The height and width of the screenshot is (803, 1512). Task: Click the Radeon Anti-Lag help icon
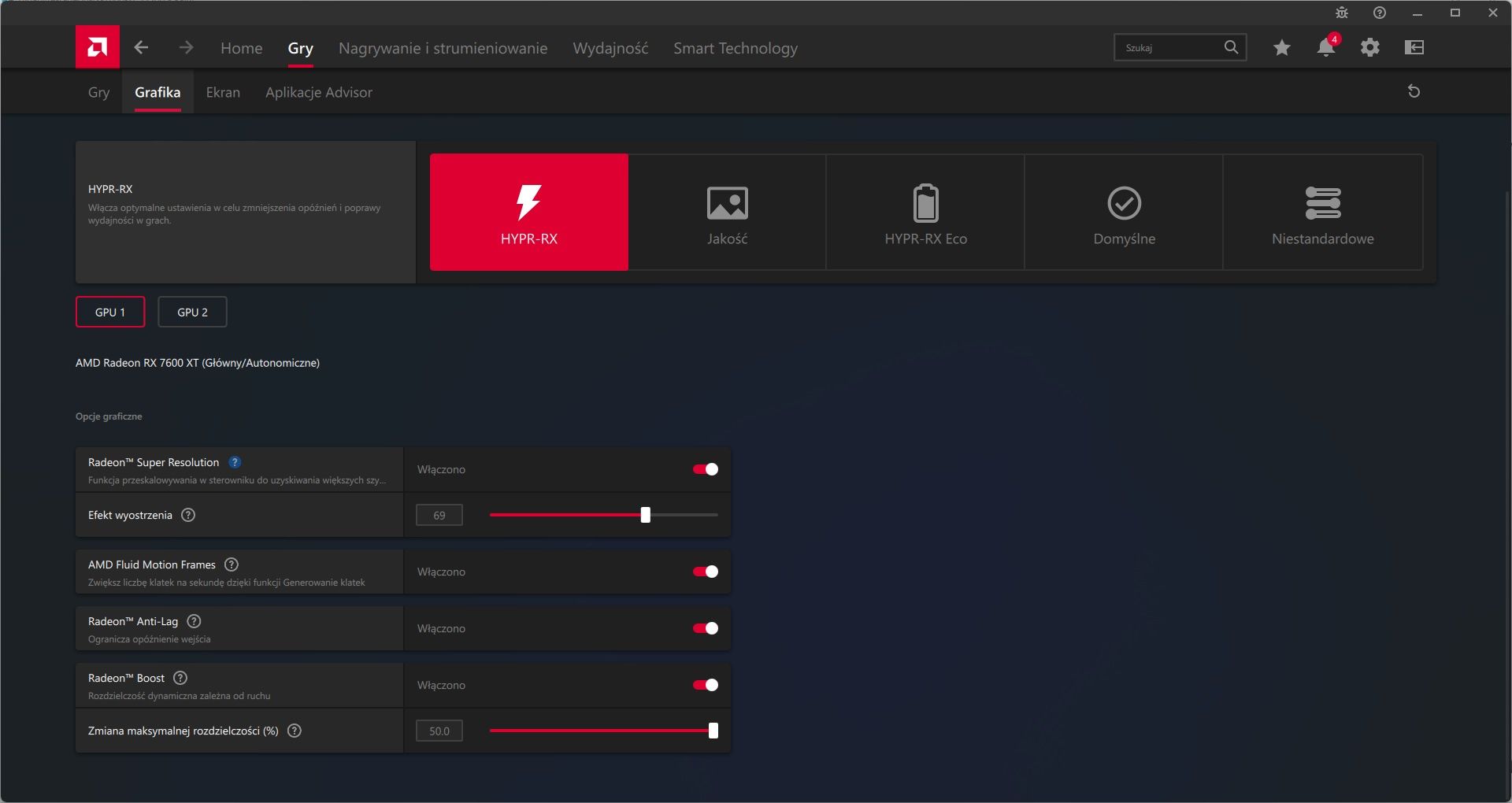(x=194, y=621)
